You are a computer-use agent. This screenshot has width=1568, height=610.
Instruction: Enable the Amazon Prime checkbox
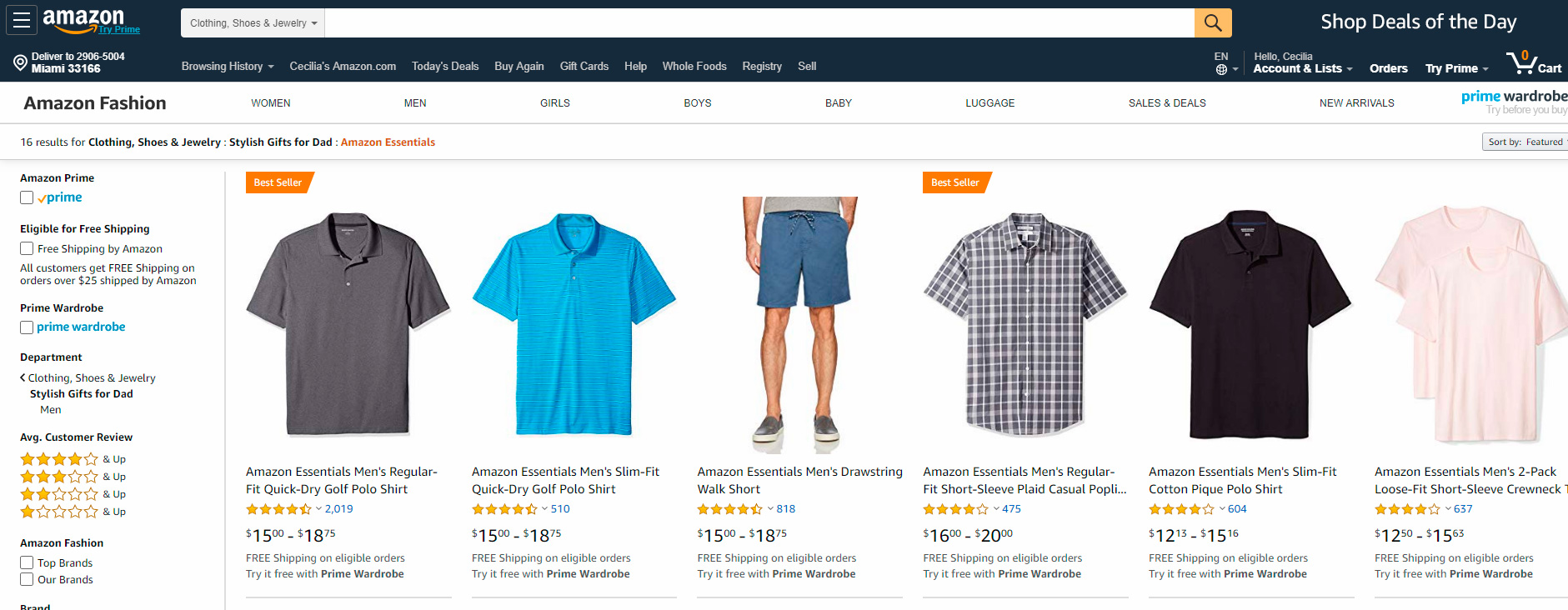click(27, 197)
